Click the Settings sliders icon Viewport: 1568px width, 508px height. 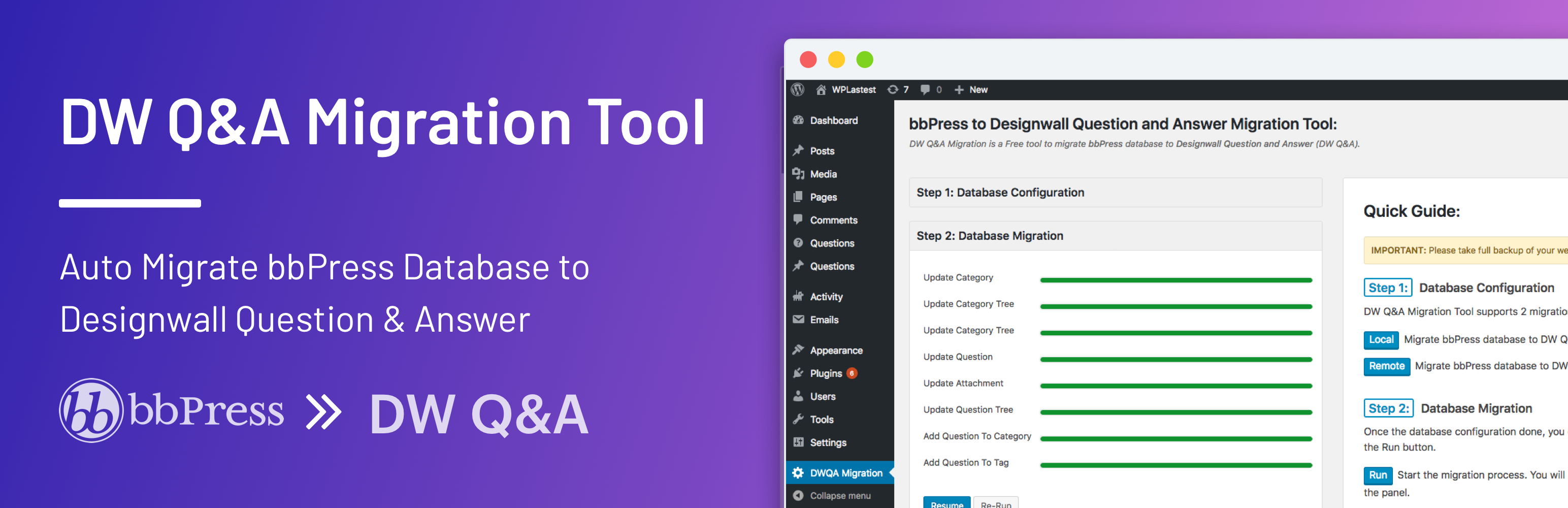click(x=798, y=442)
